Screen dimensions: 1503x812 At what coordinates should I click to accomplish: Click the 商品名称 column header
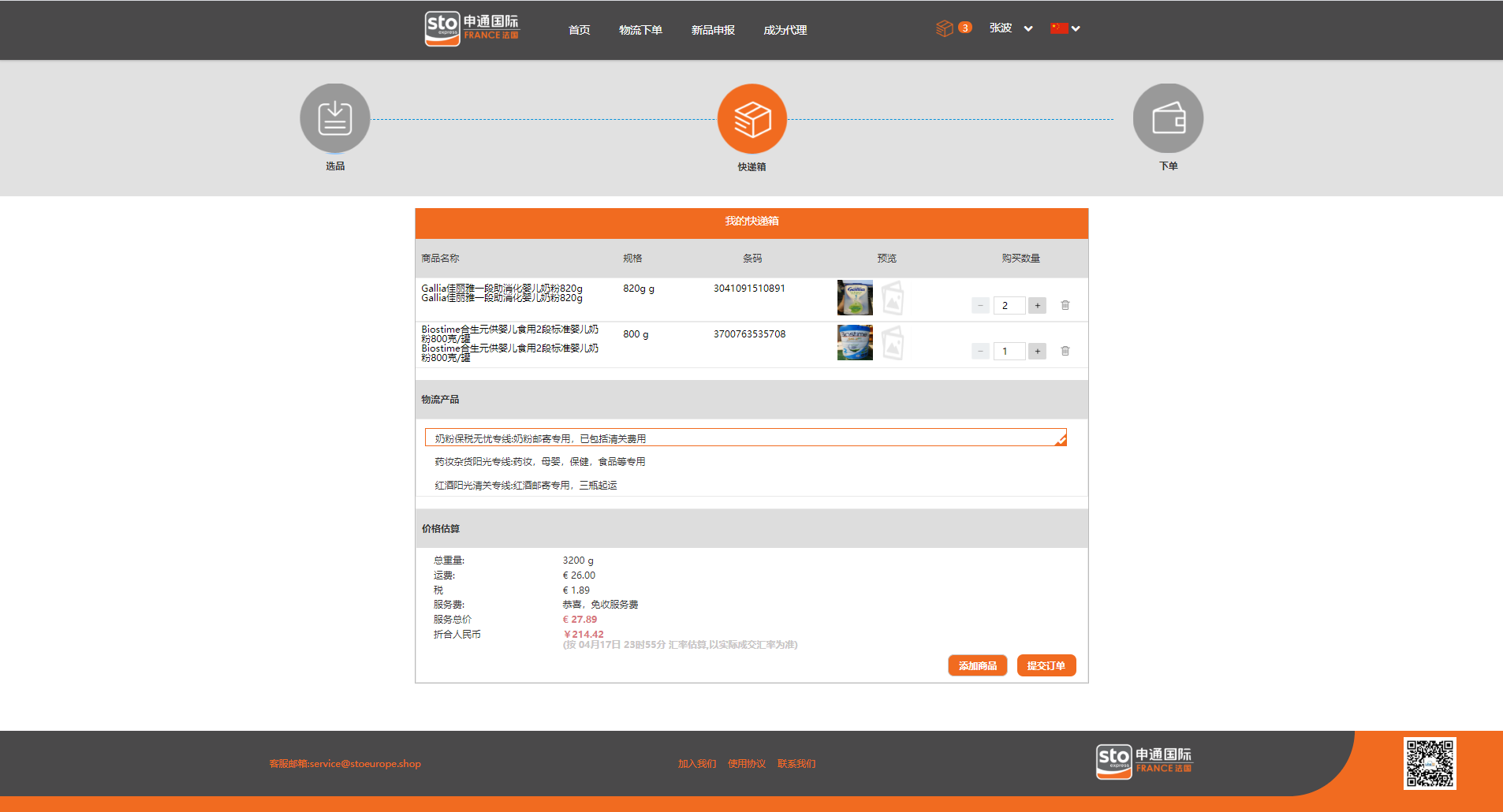coord(440,259)
